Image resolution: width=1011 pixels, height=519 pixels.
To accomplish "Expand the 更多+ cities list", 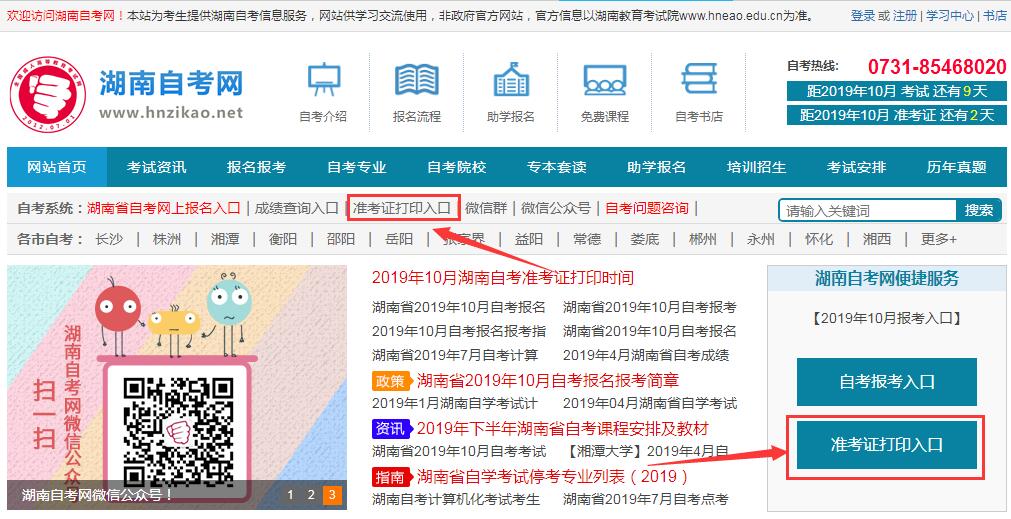I will [x=938, y=239].
